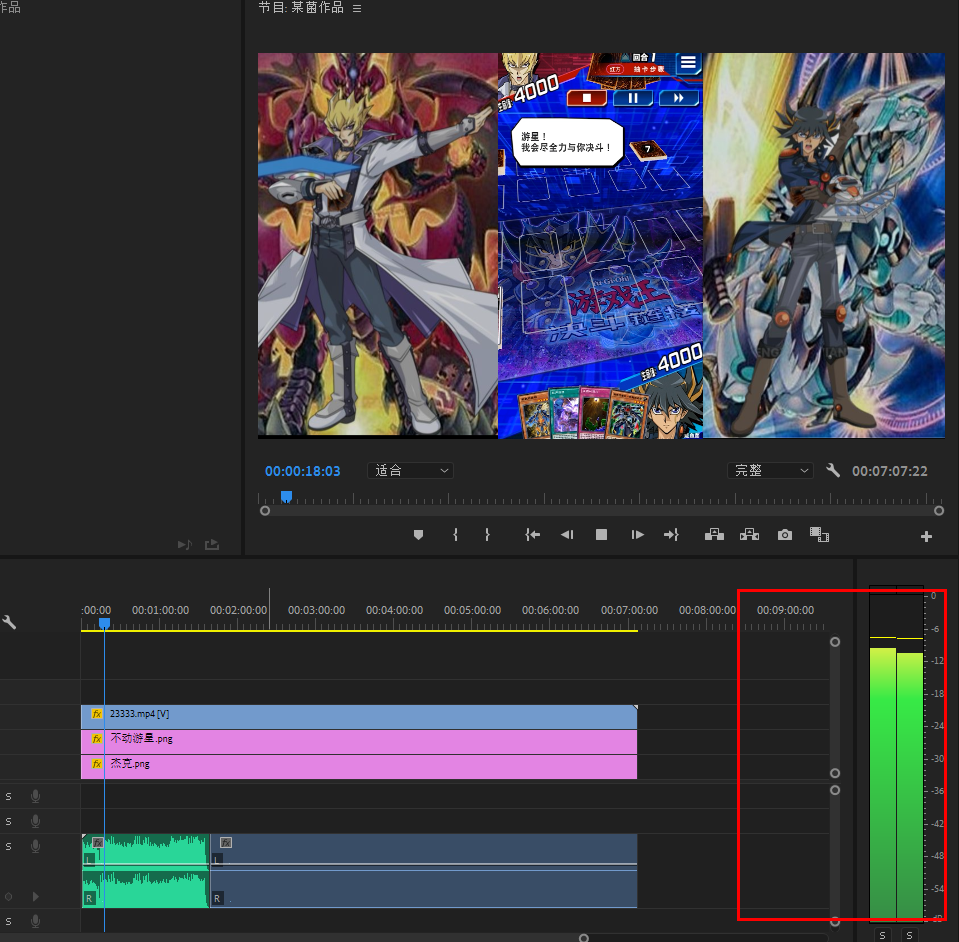This screenshot has height=942, width=959.
Task: Stop playback in the program monitor
Action: pyautogui.click(x=601, y=535)
